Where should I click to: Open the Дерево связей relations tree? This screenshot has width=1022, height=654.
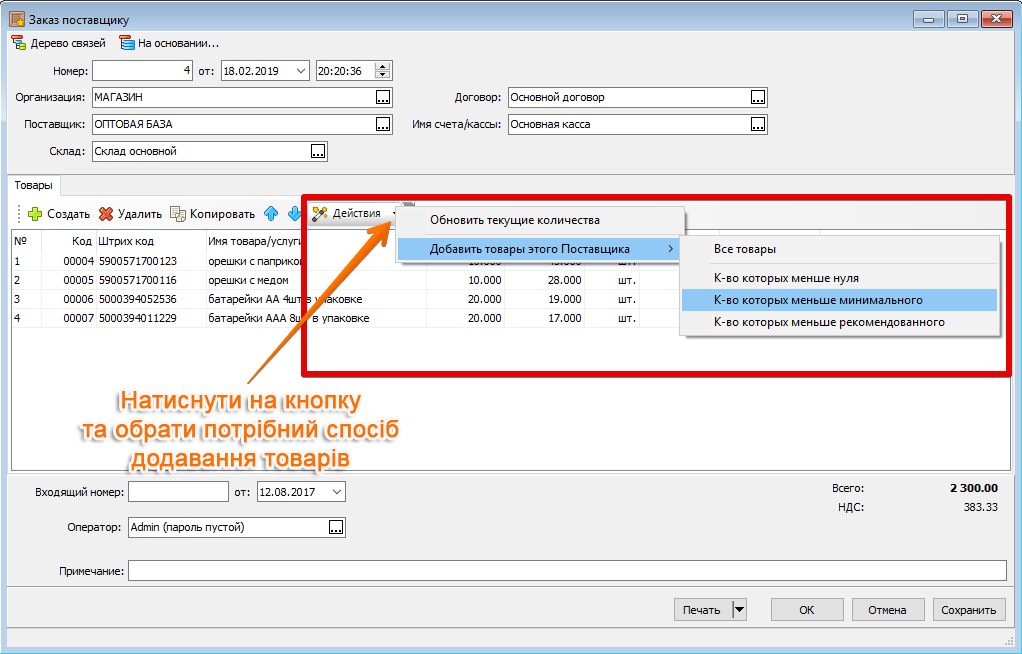pos(59,44)
